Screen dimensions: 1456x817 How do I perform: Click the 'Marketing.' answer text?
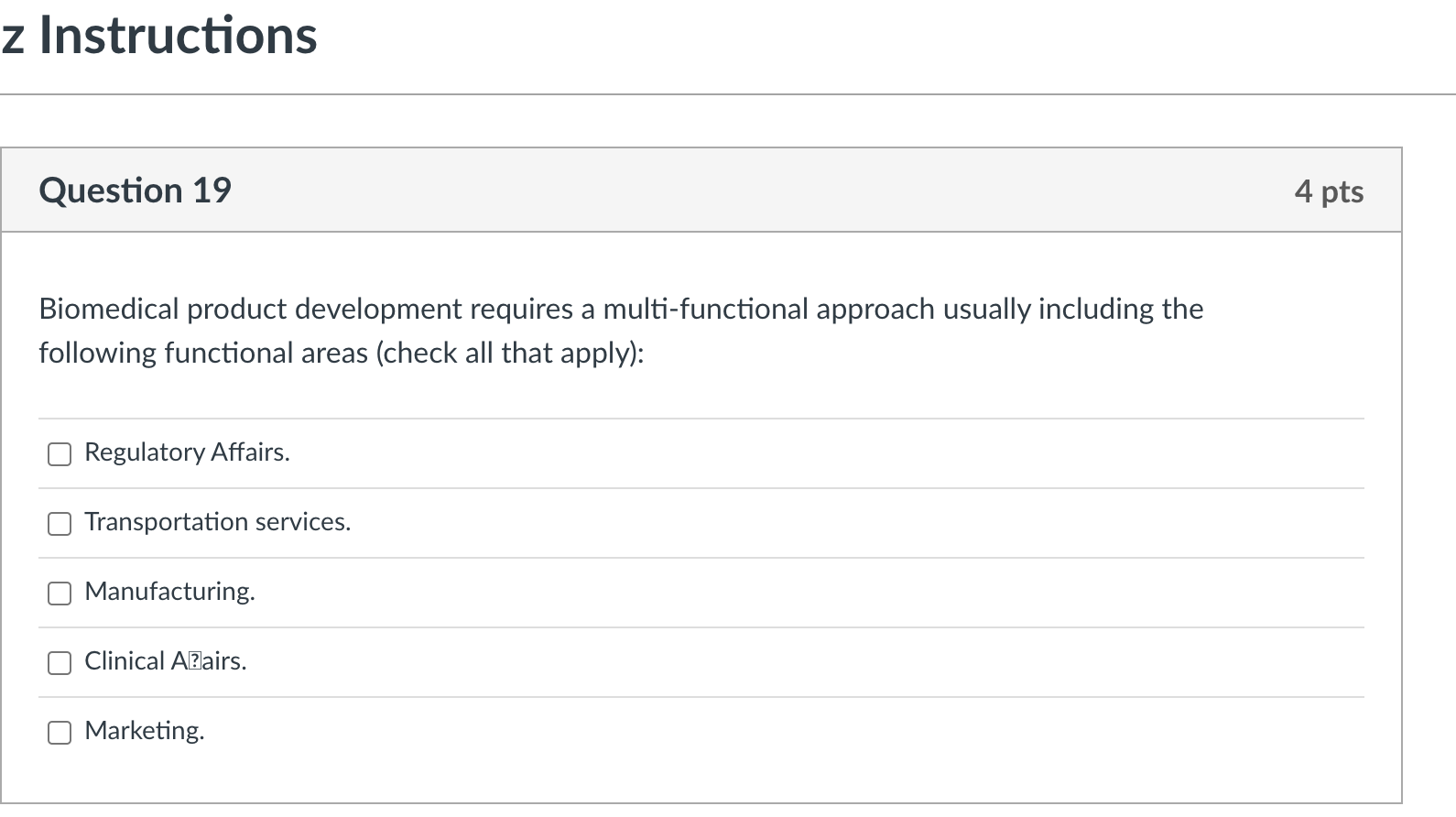(145, 731)
